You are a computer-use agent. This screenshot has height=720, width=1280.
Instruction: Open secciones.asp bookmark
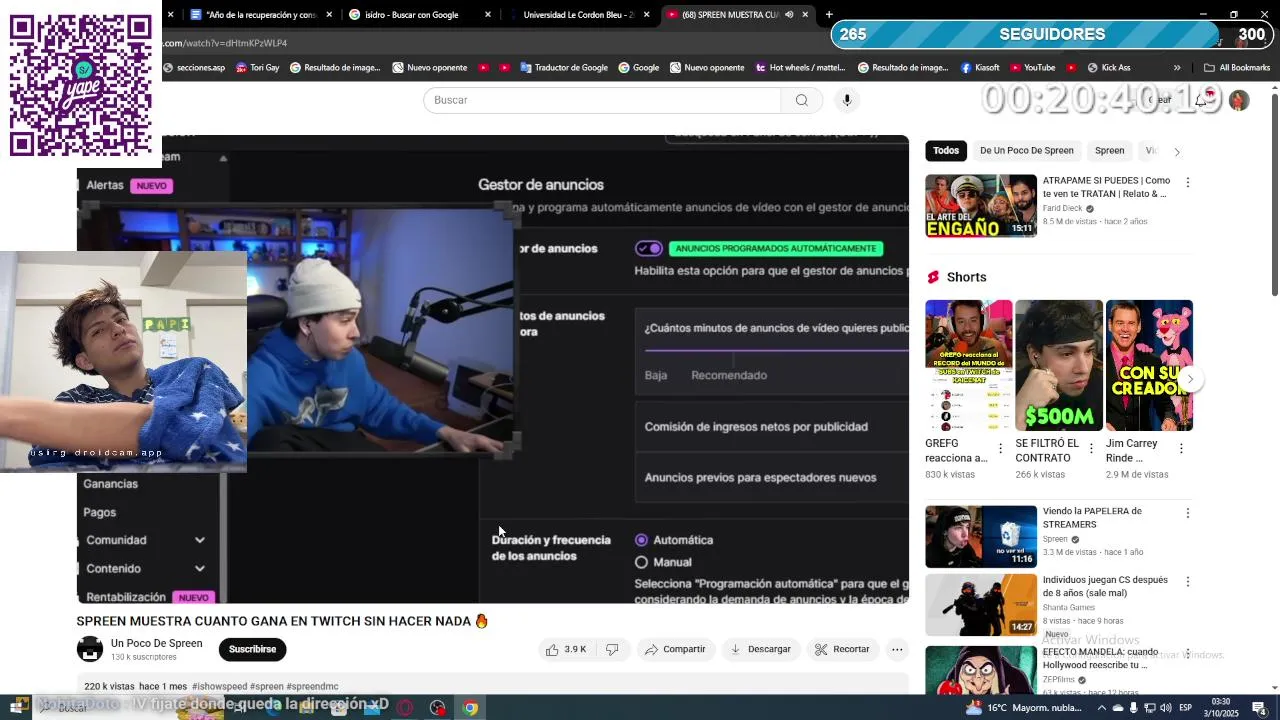194,68
